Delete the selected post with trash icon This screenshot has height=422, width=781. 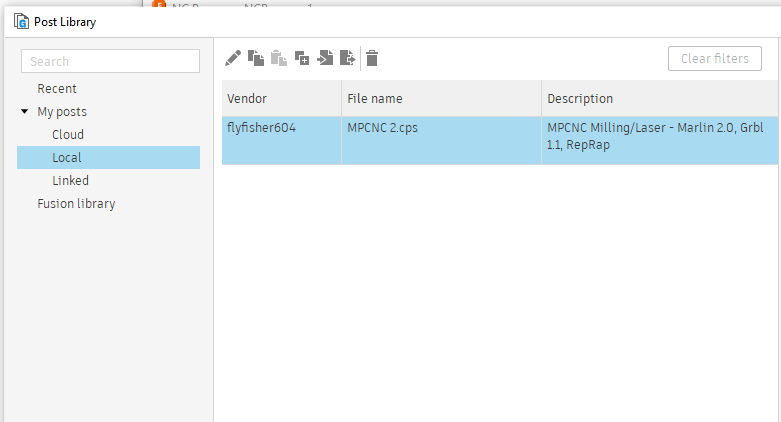point(372,58)
